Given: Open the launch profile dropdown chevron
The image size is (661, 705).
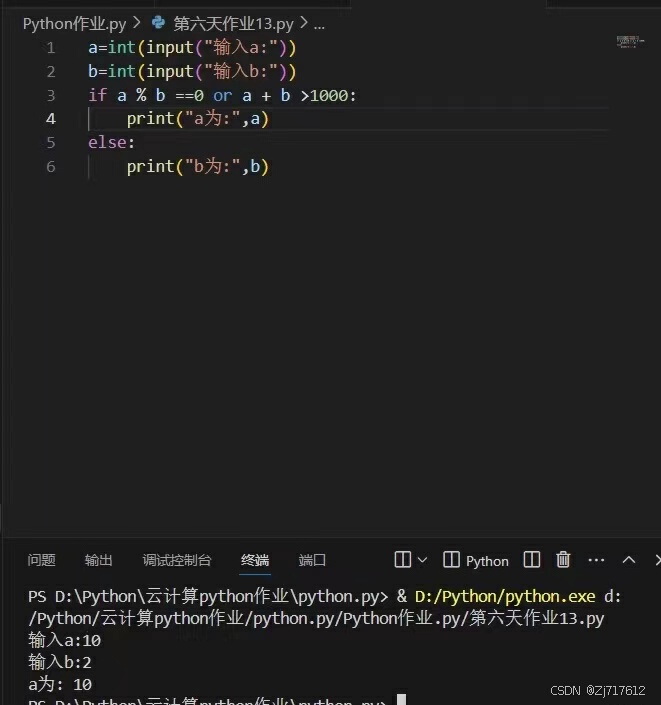Looking at the screenshot, I should click(422, 560).
